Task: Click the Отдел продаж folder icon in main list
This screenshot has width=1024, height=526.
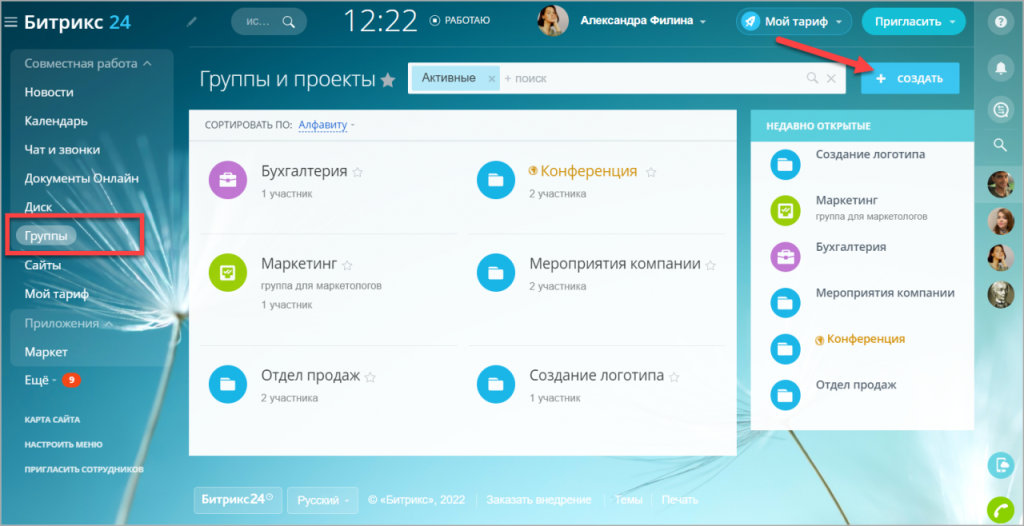Action: click(227, 384)
